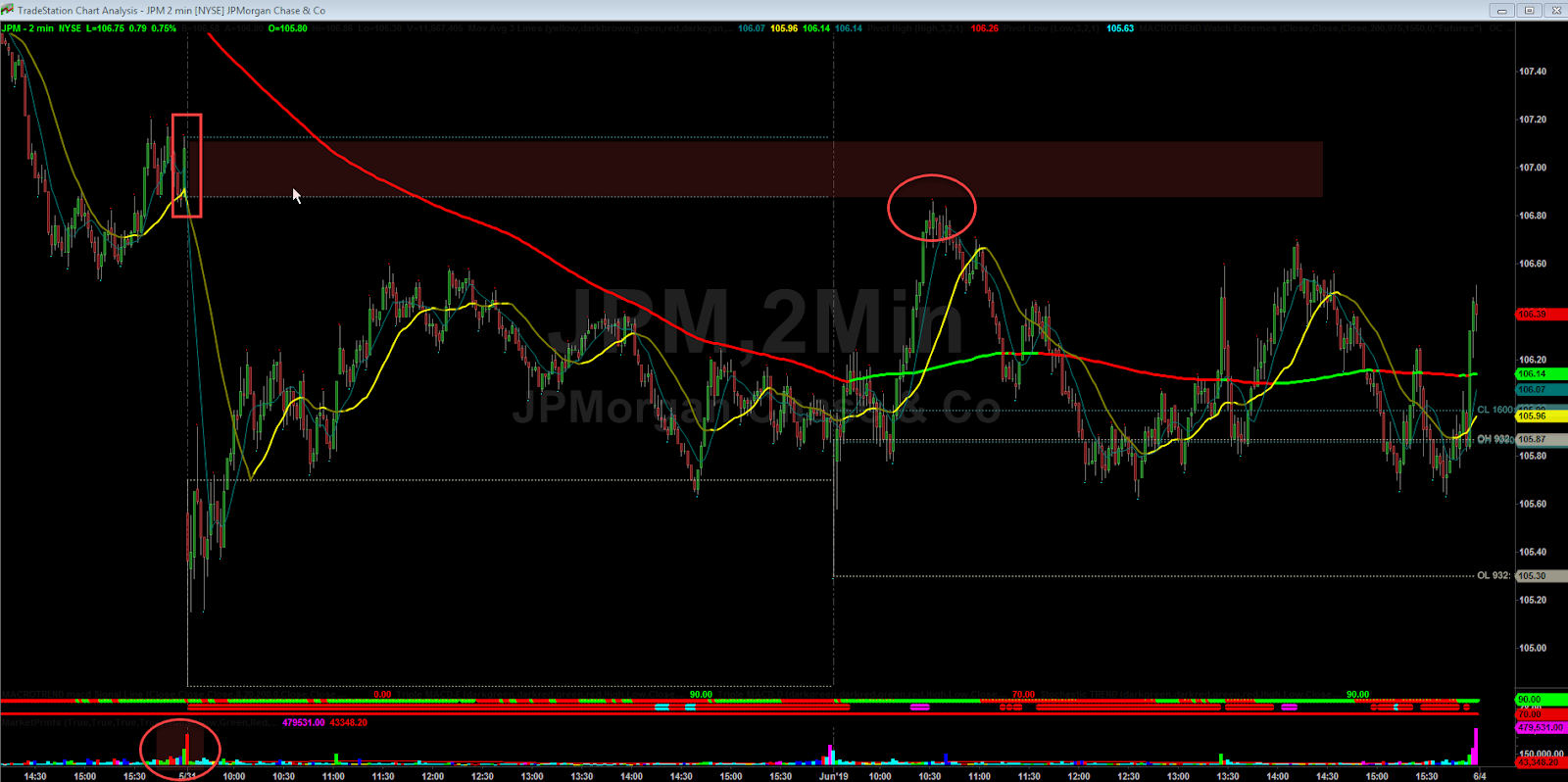The image size is (1568, 782).
Task: Click the 5/31 date on time axis
Action: [186, 776]
